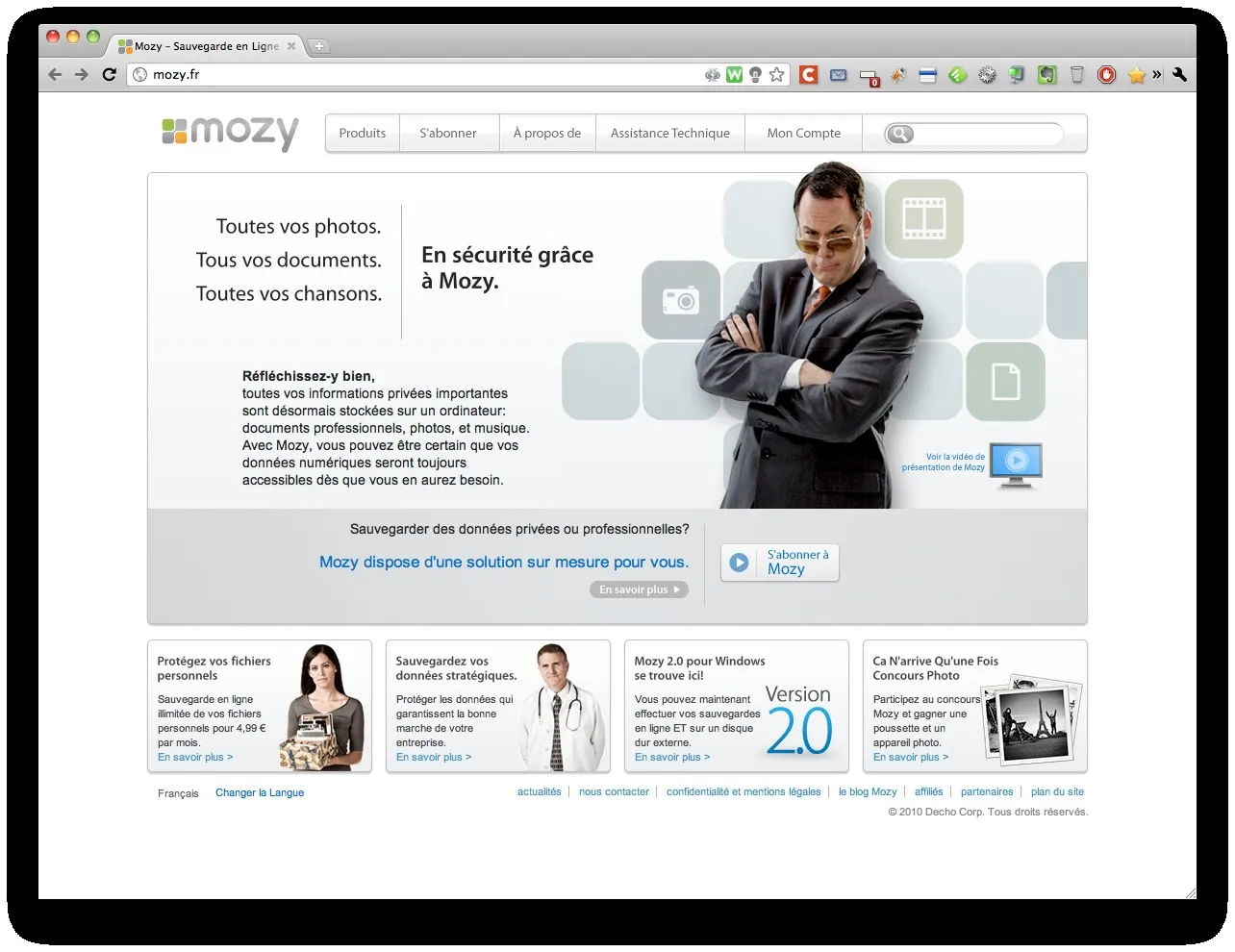Open nous contacter footer link
1235x952 pixels.
point(614,792)
